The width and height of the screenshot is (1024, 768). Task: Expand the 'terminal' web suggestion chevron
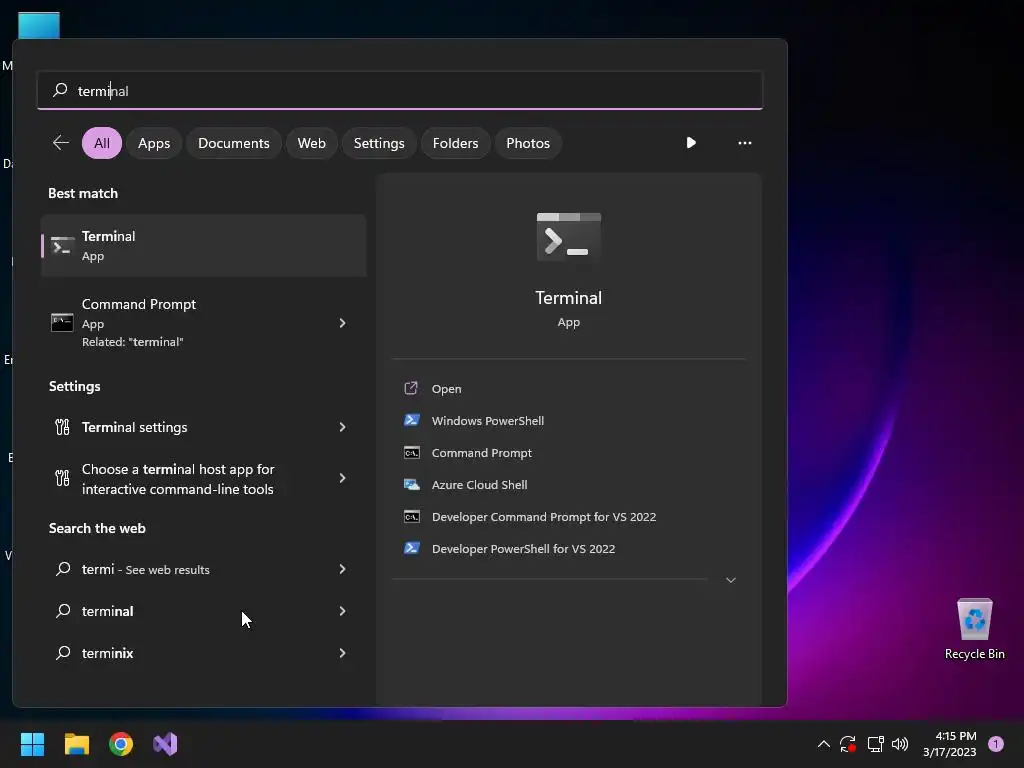[342, 611]
